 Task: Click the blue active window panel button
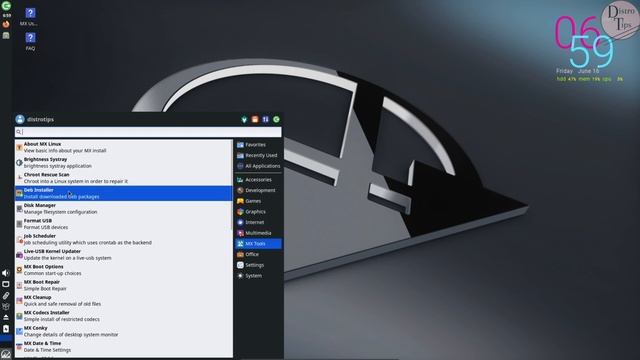pos(6,338)
